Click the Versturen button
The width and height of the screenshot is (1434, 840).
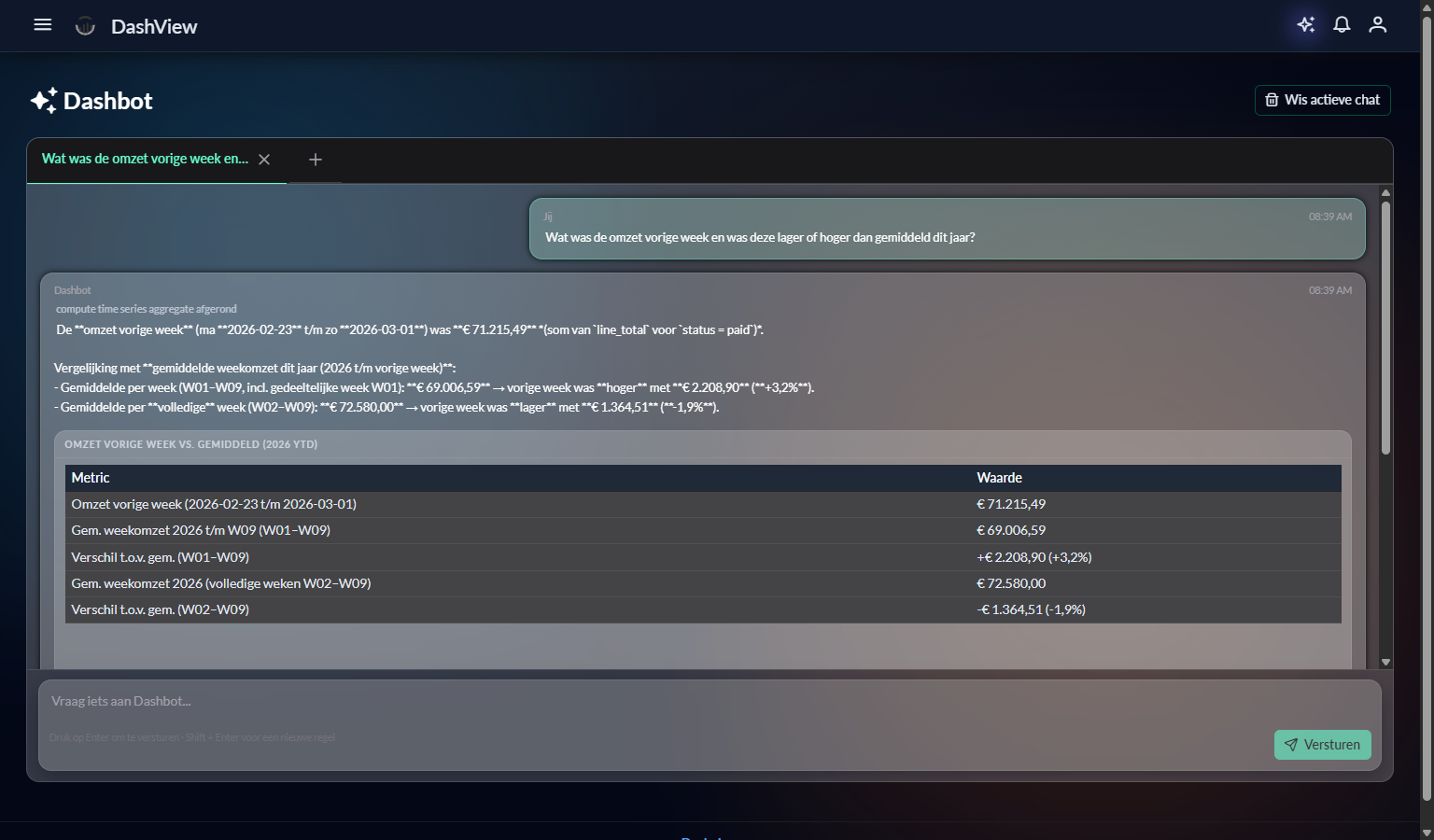click(x=1322, y=745)
